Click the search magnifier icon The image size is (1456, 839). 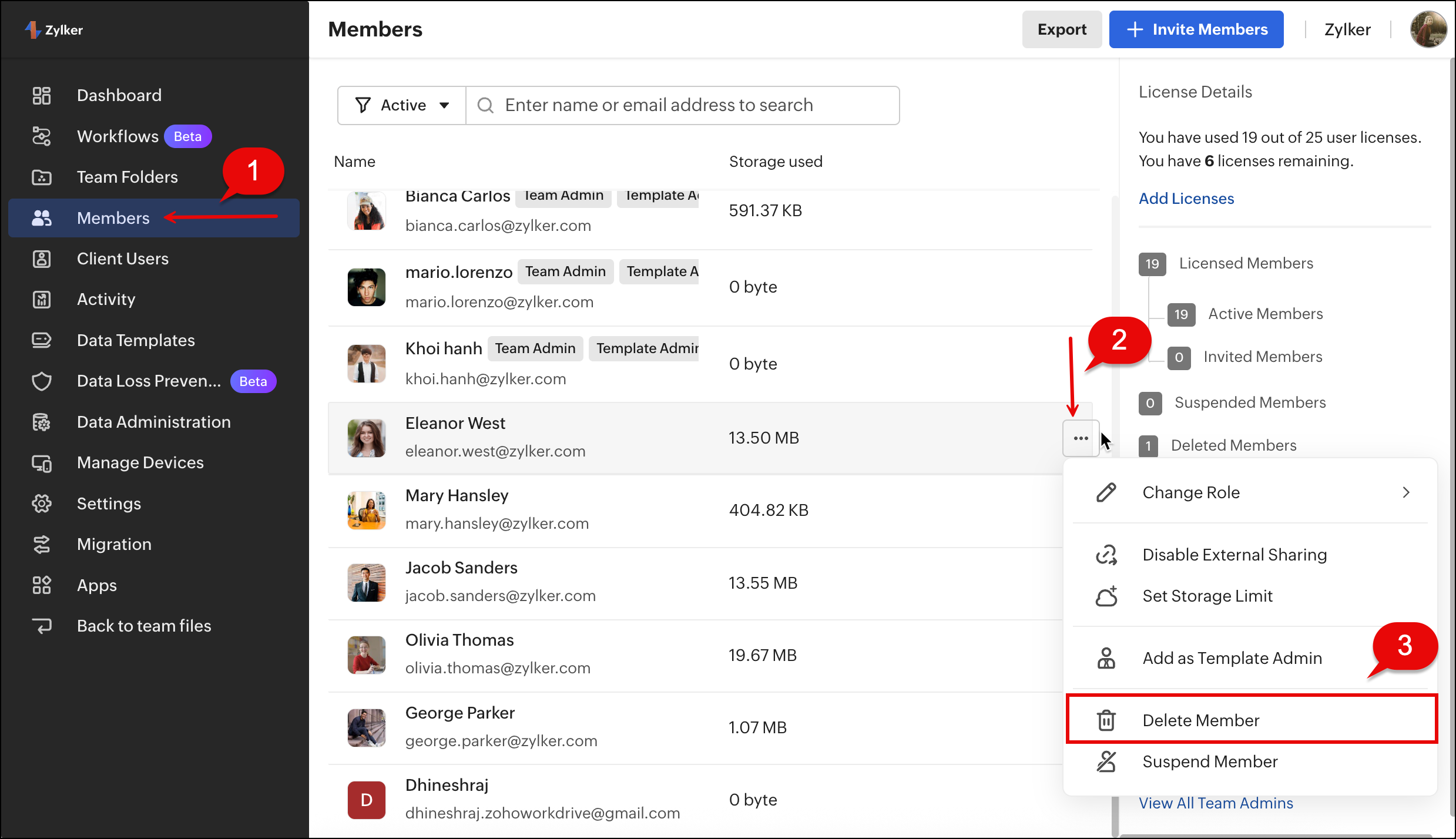pos(485,105)
